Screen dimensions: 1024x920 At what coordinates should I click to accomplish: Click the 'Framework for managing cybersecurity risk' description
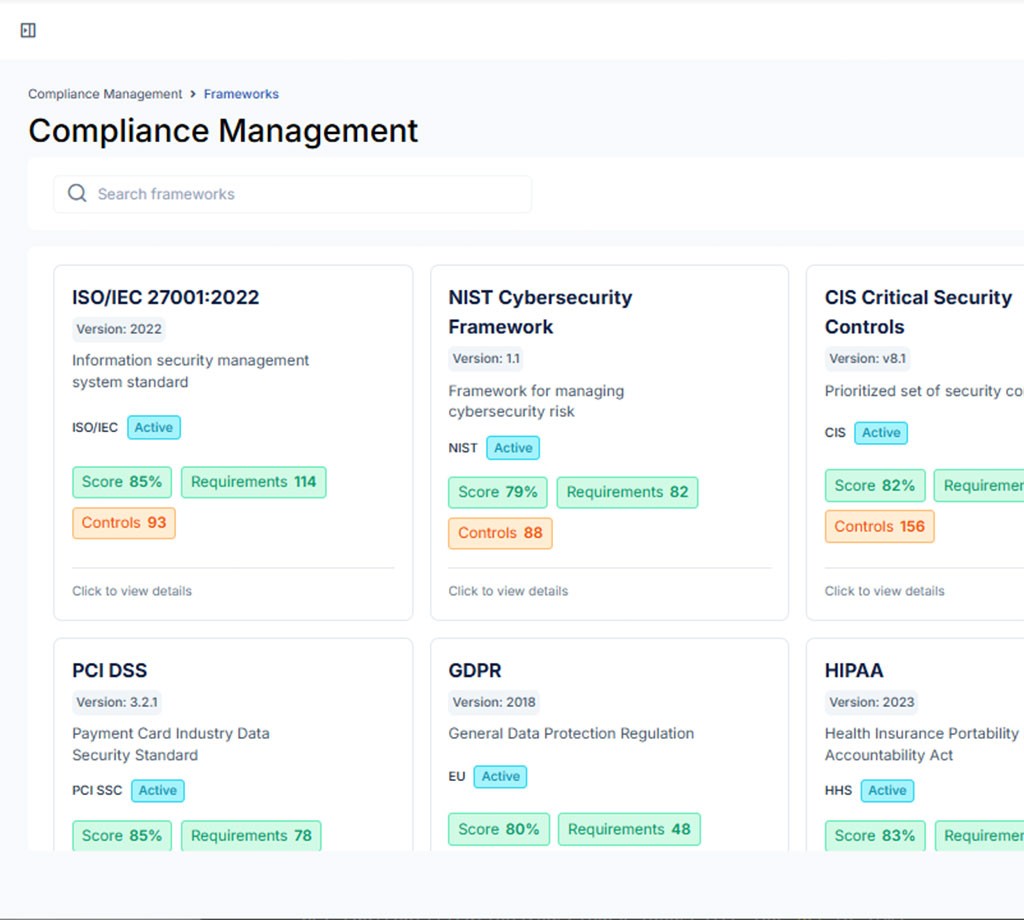[536, 401]
